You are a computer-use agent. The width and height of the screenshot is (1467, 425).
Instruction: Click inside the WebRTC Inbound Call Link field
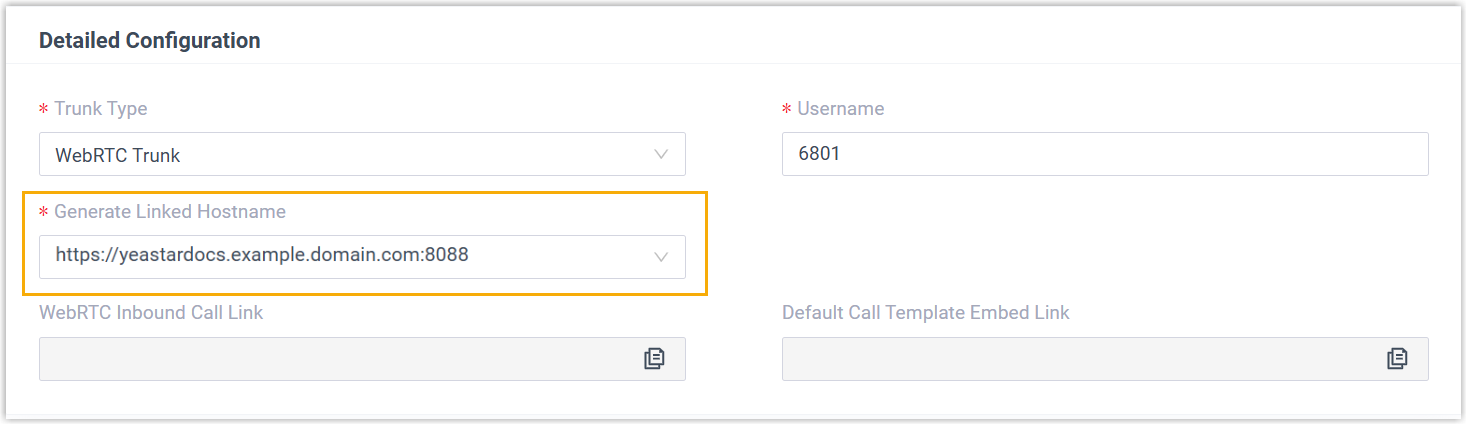(x=330, y=359)
